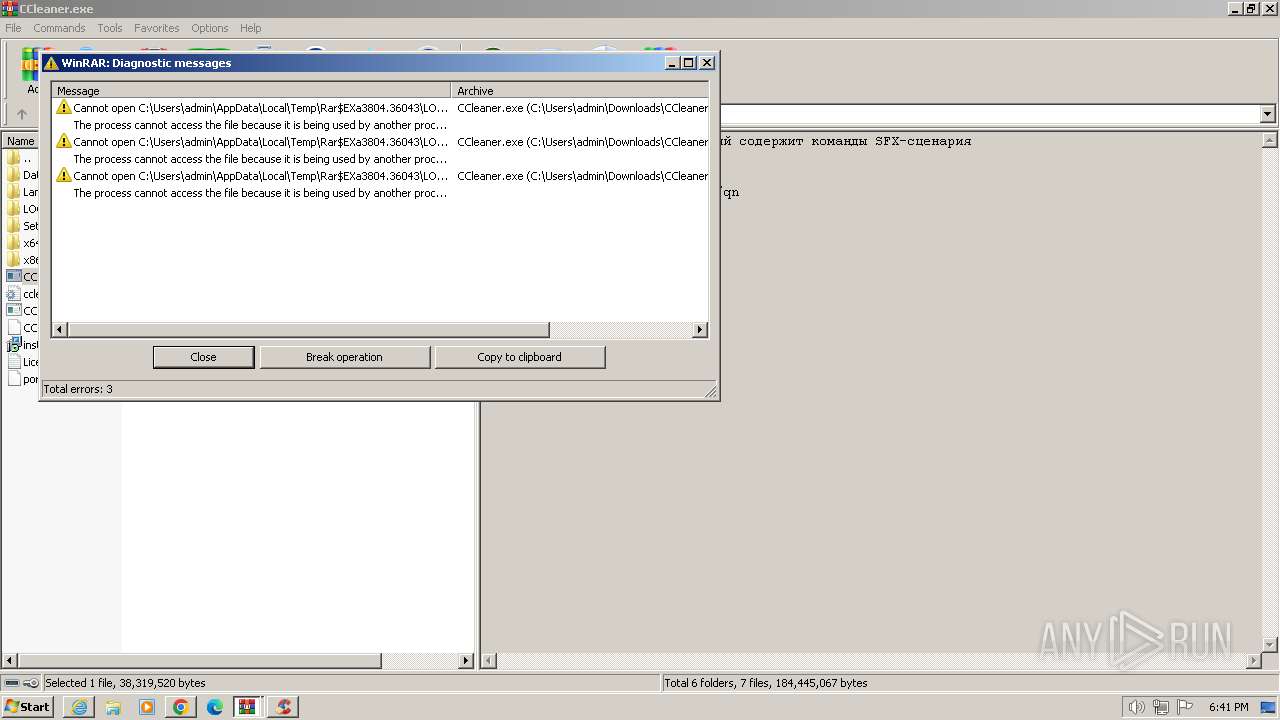Click 'Selected 1 file, 38,319,520 bytes' status text
Viewport: 1280px width, 720px height.
pyautogui.click(x=125, y=683)
